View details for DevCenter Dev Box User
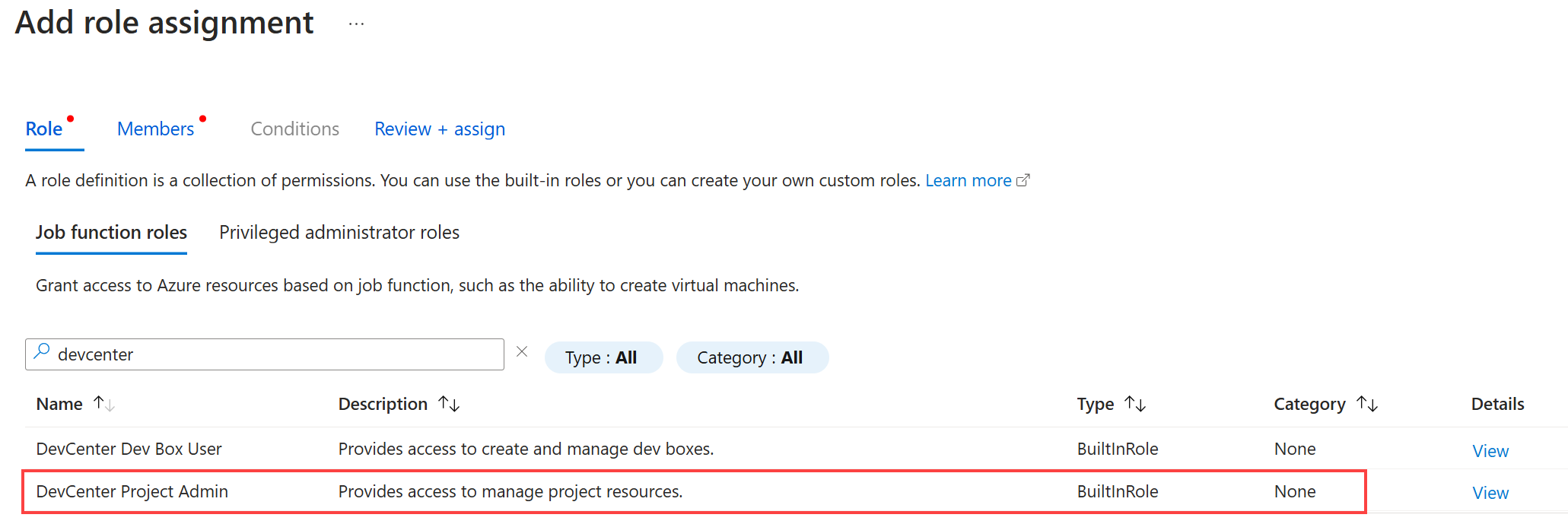 [1490, 451]
